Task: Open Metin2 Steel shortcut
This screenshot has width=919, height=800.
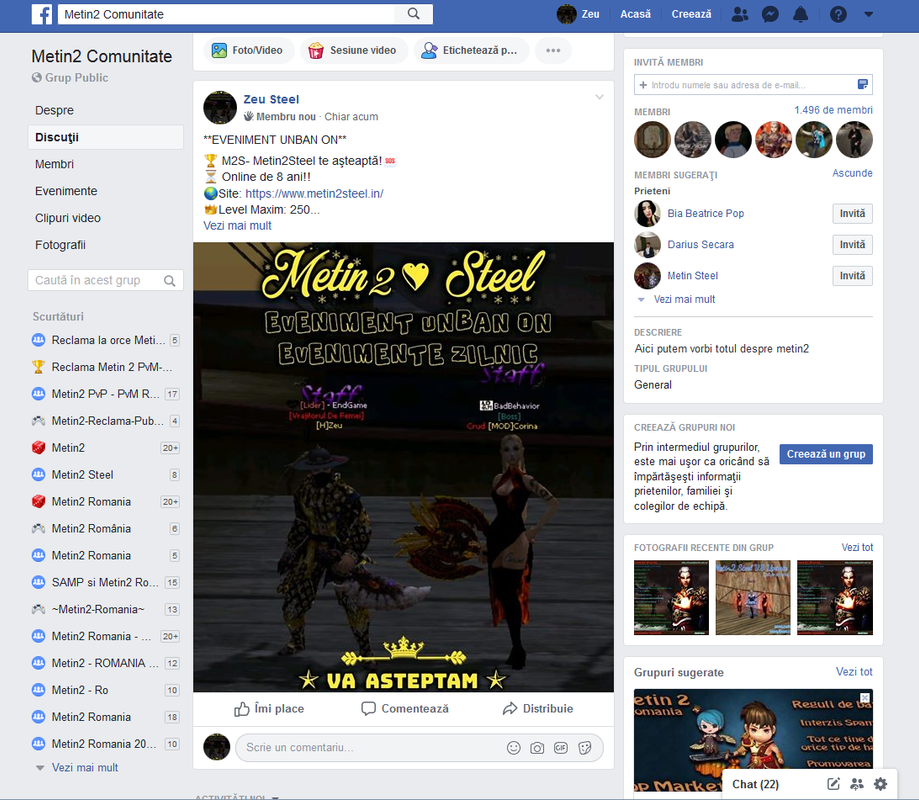Action: (105, 475)
